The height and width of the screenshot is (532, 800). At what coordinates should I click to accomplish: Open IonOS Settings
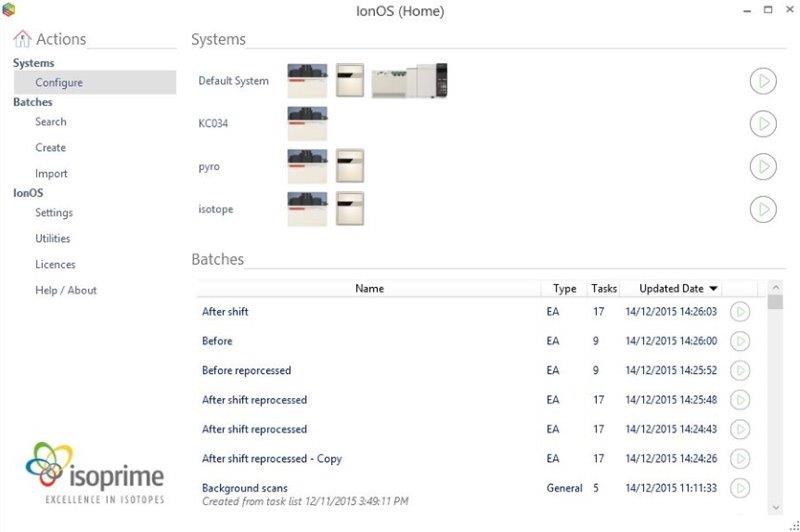(x=54, y=213)
